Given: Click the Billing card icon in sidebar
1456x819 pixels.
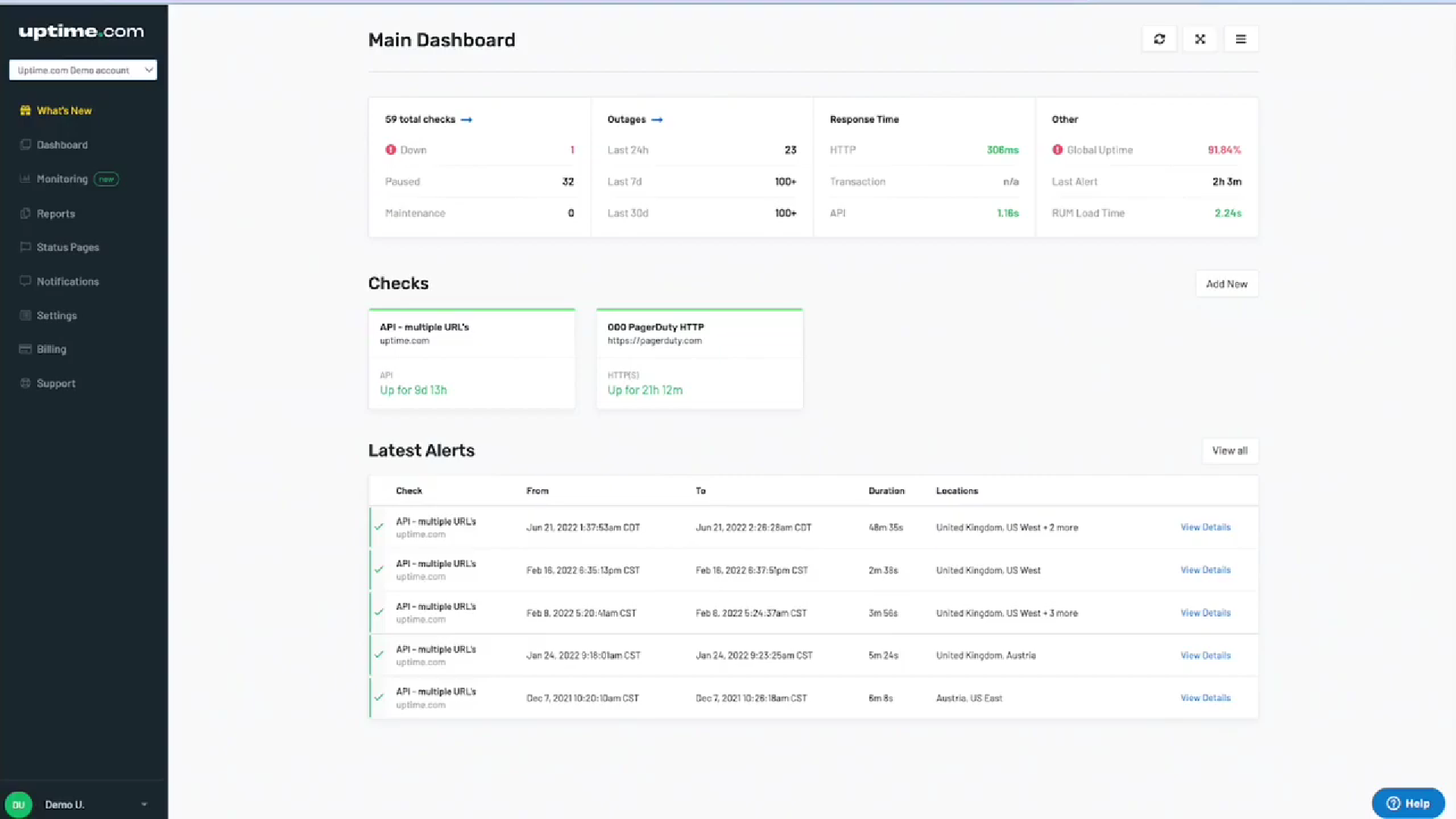Looking at the screenshot, I should [25, 349].
